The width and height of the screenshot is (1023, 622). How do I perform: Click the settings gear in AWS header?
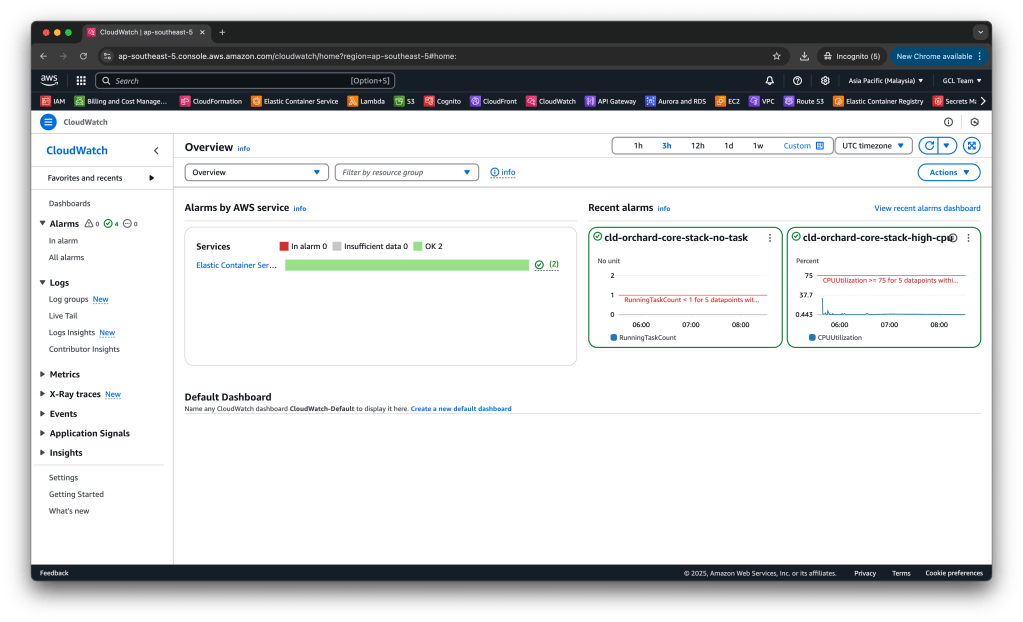(825, 80)
